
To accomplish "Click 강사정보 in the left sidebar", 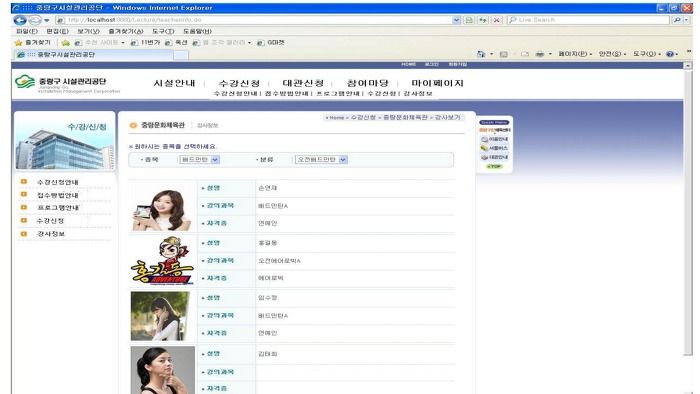I will click(50, 234).
